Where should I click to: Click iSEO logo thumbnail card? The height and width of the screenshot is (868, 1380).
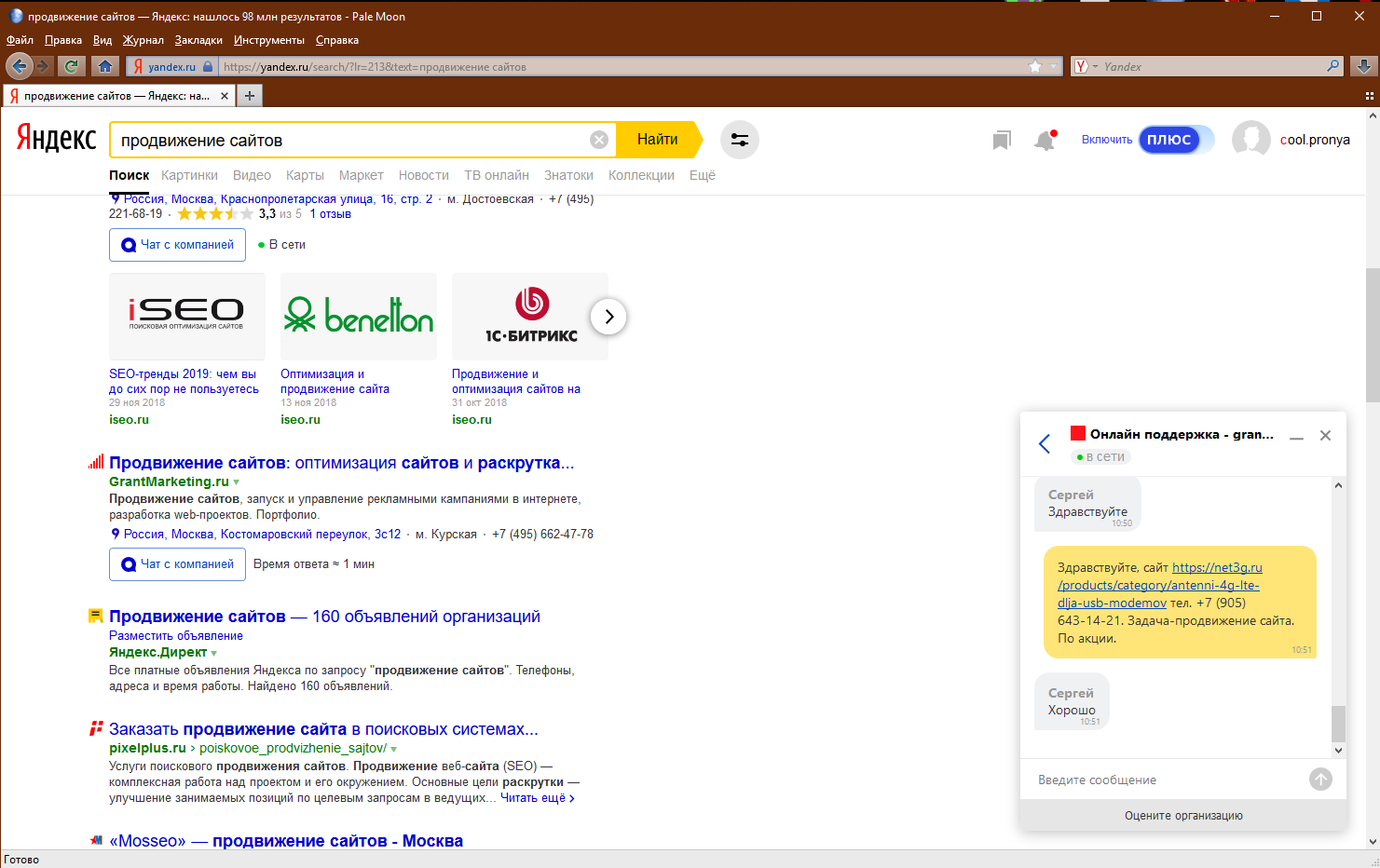coord(186,317)
